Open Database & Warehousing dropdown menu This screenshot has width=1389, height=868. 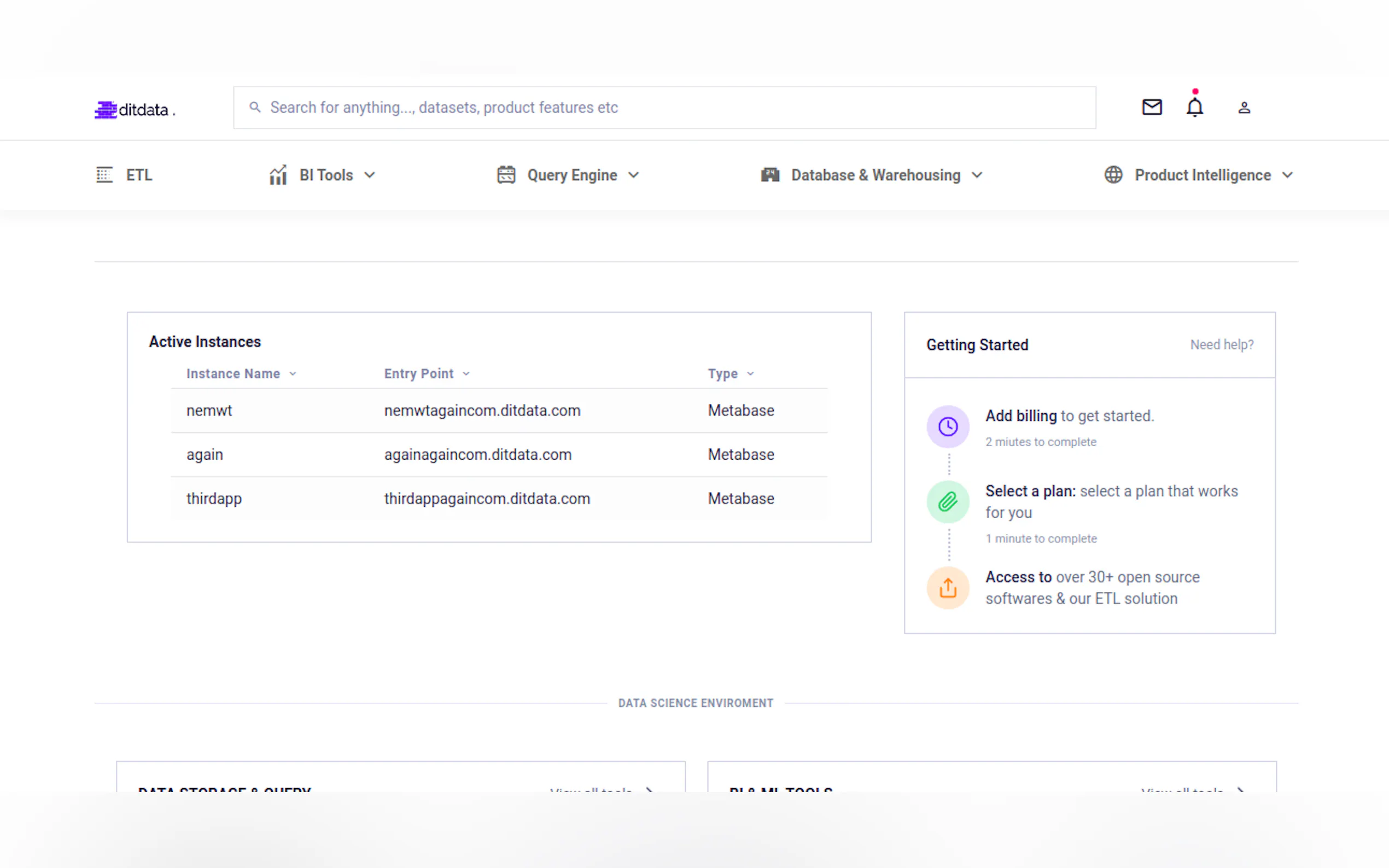tap(977, 175)
